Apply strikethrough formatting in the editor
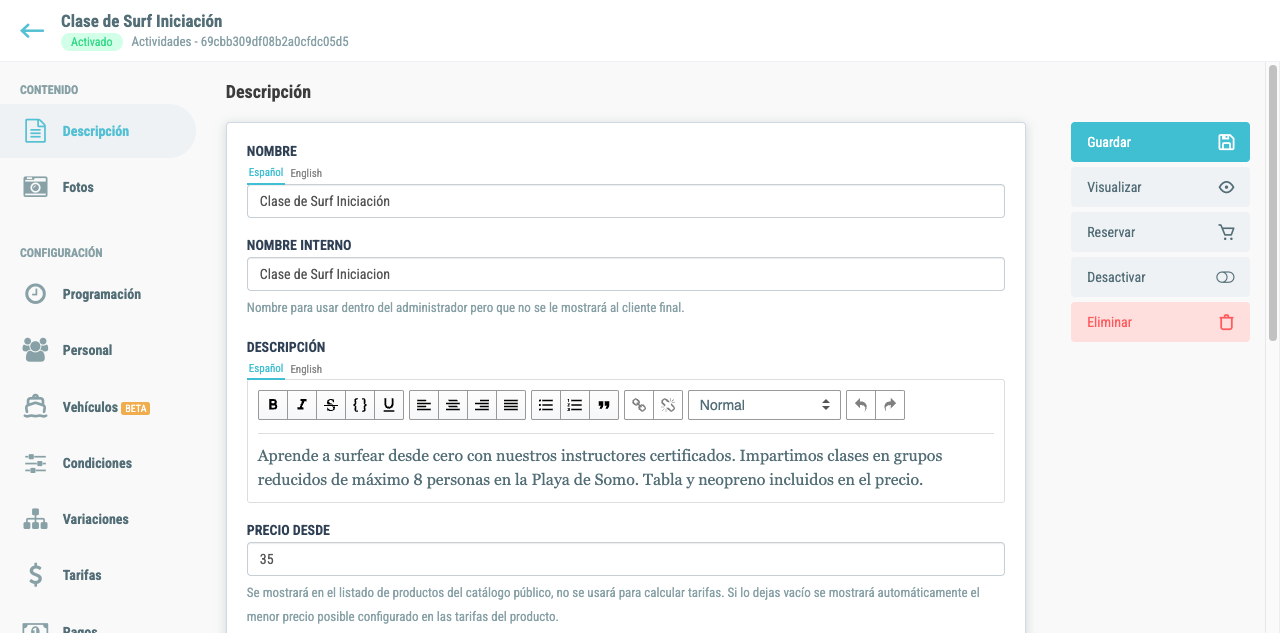Image resolution: width=1280 pixels, height=633 pixels. [x=331, y=405]
